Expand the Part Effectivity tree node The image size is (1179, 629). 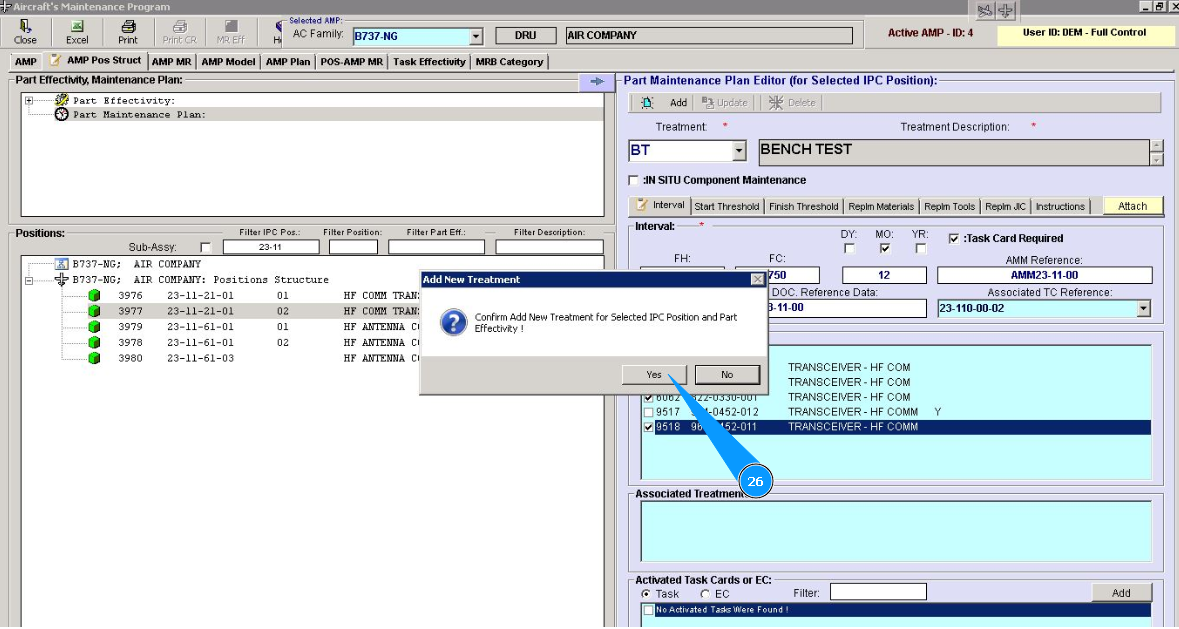[x=29, y=100]
